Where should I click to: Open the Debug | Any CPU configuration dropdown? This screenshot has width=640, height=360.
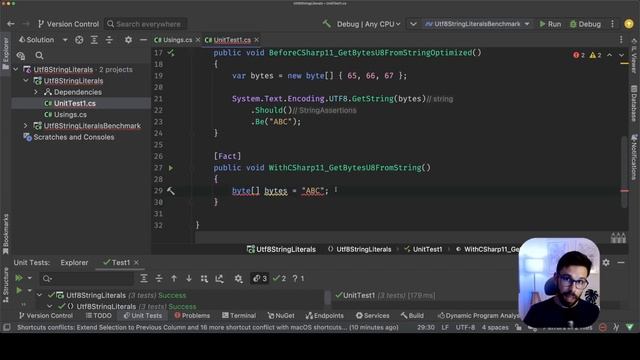click(x=368, y=24)
